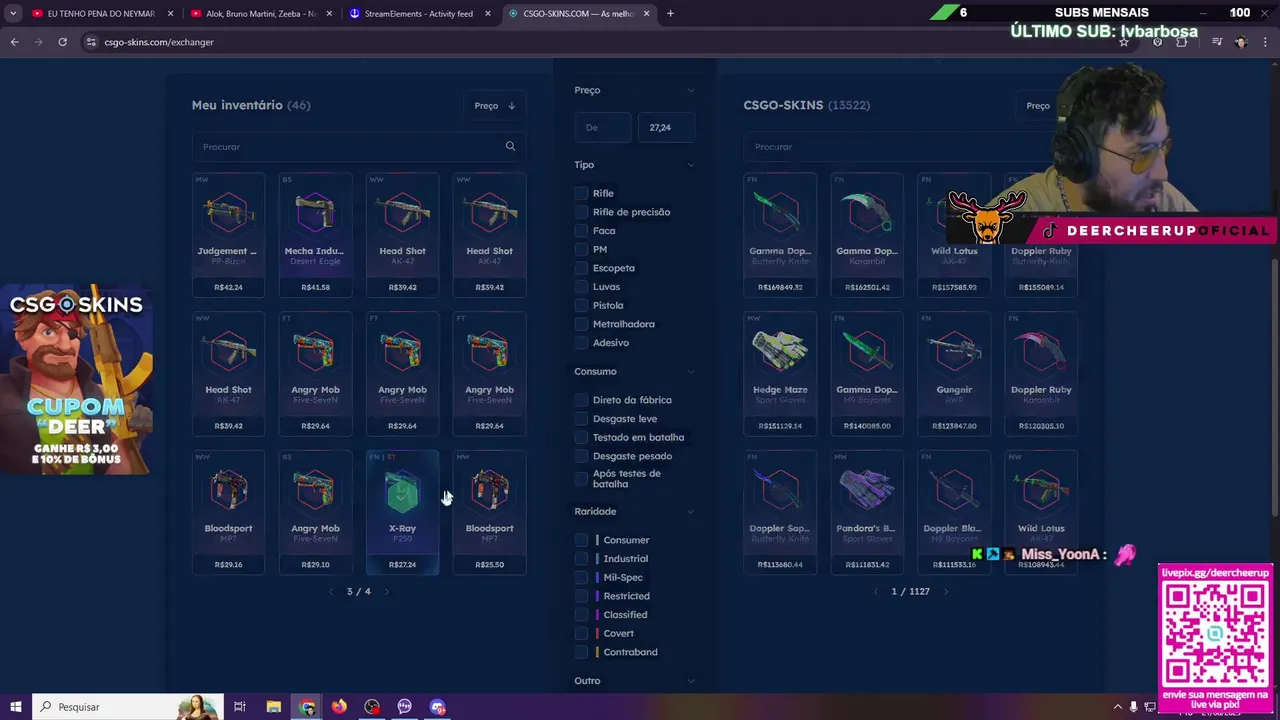Click the De minimum price field
This screenshot has width=1280, height=720.
pyautogui.click(x=603, y=128)
